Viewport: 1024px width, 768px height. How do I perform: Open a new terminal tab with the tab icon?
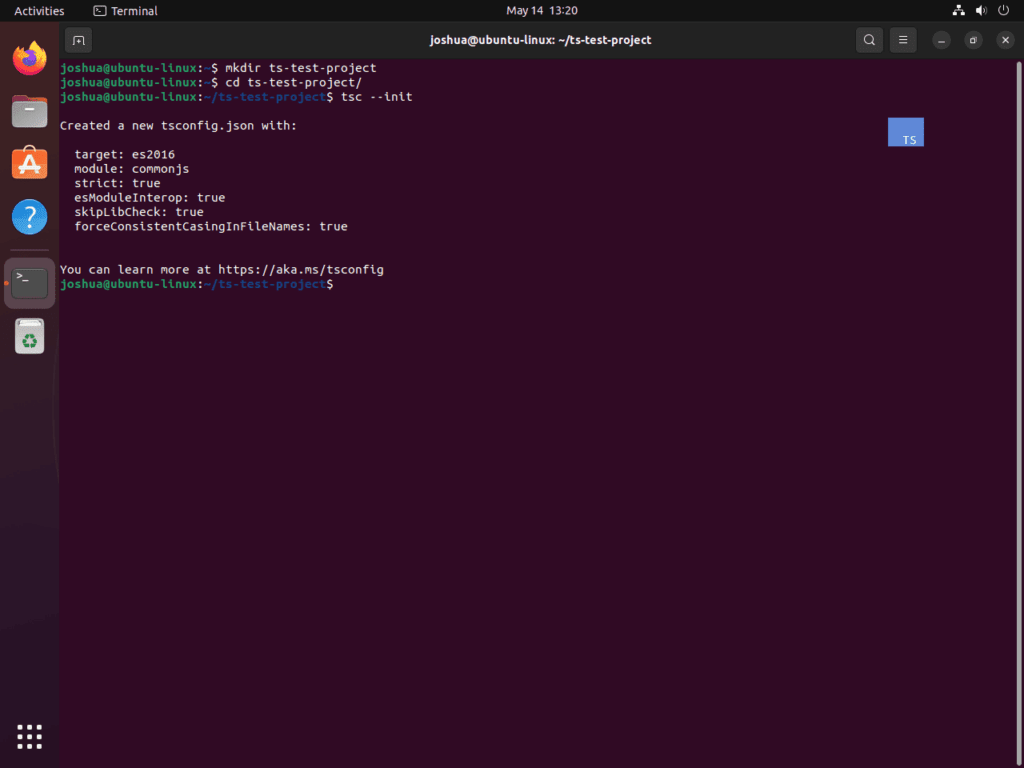click(x=78, y=40)
